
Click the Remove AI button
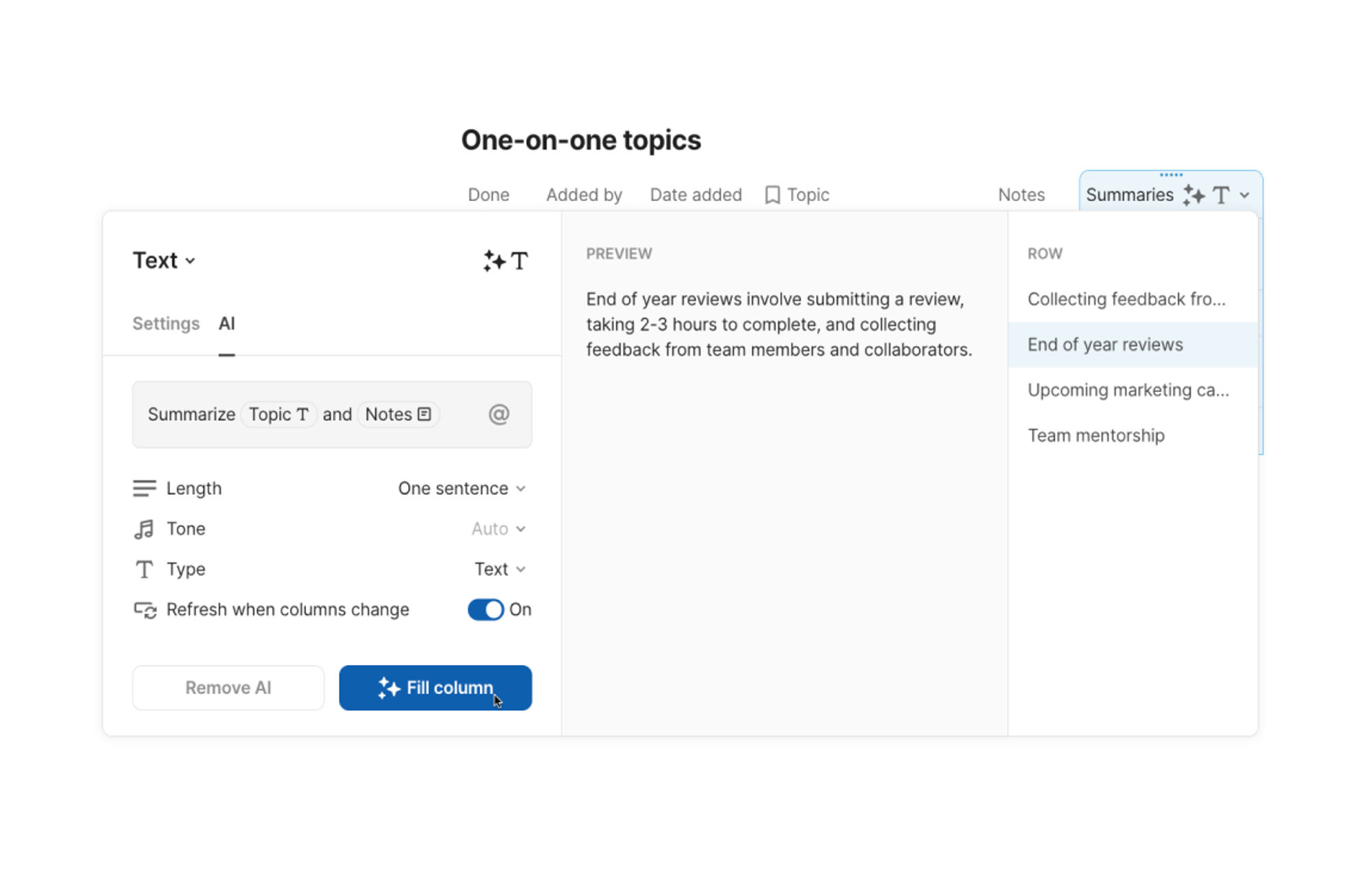(228, 688)
